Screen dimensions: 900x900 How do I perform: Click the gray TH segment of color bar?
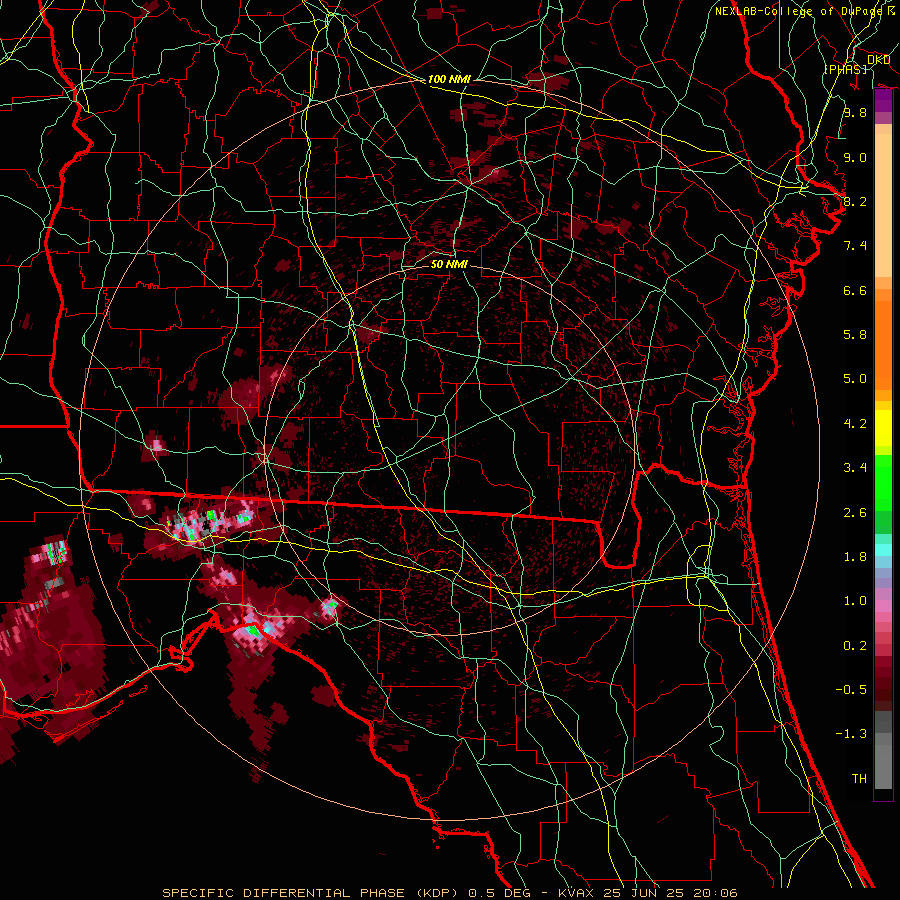883,766
